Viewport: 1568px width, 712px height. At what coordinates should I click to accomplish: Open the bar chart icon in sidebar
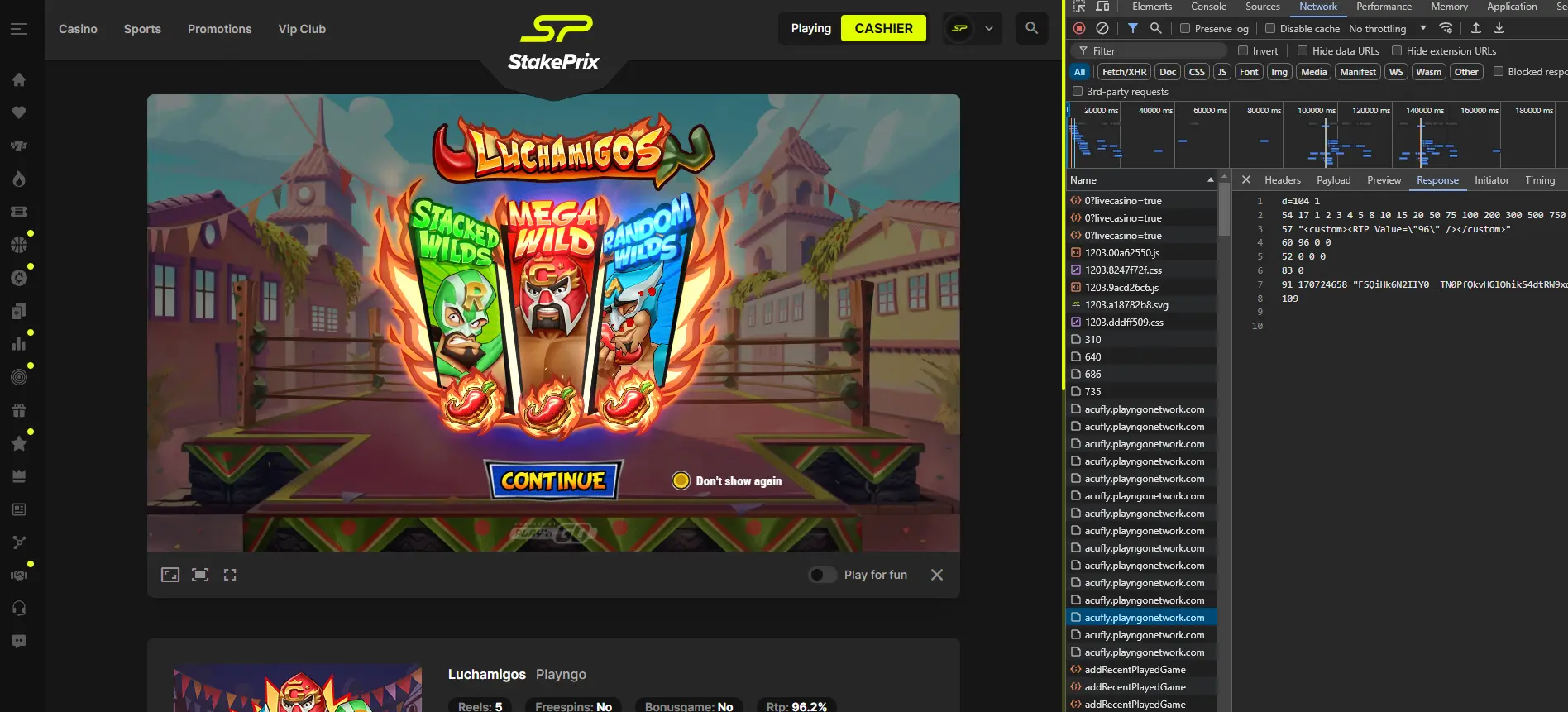pyautogui.click(x=19, y=344)
